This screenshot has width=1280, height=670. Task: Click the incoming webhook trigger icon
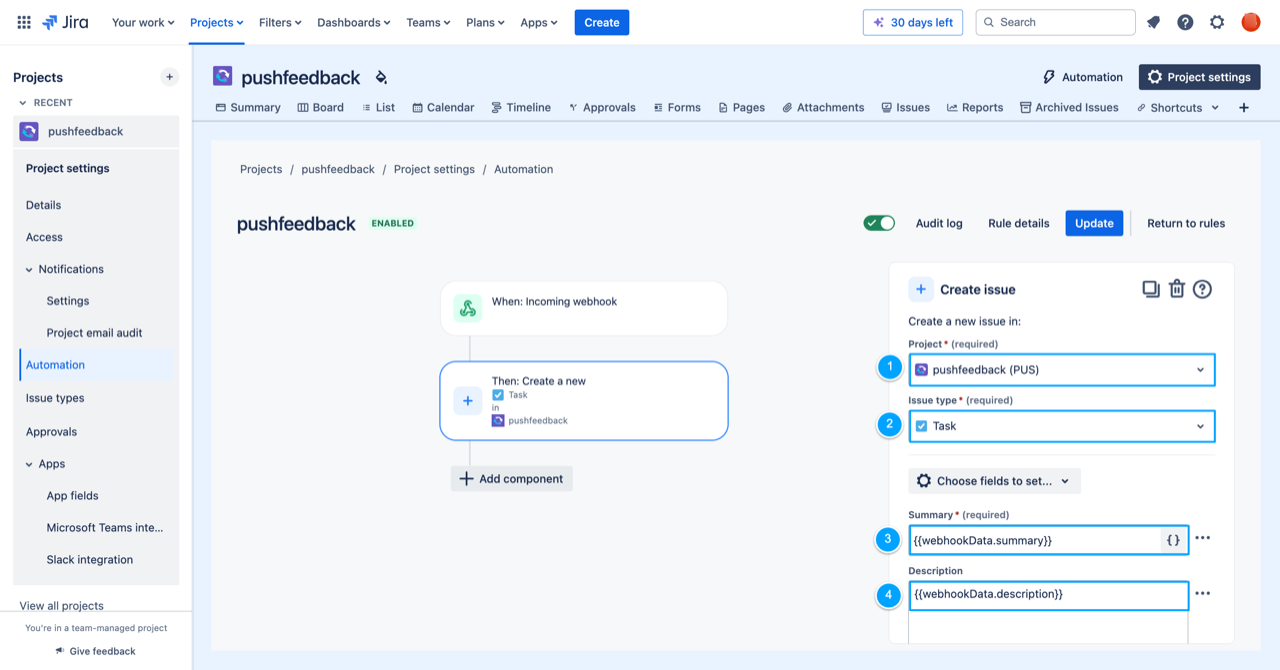468,308
